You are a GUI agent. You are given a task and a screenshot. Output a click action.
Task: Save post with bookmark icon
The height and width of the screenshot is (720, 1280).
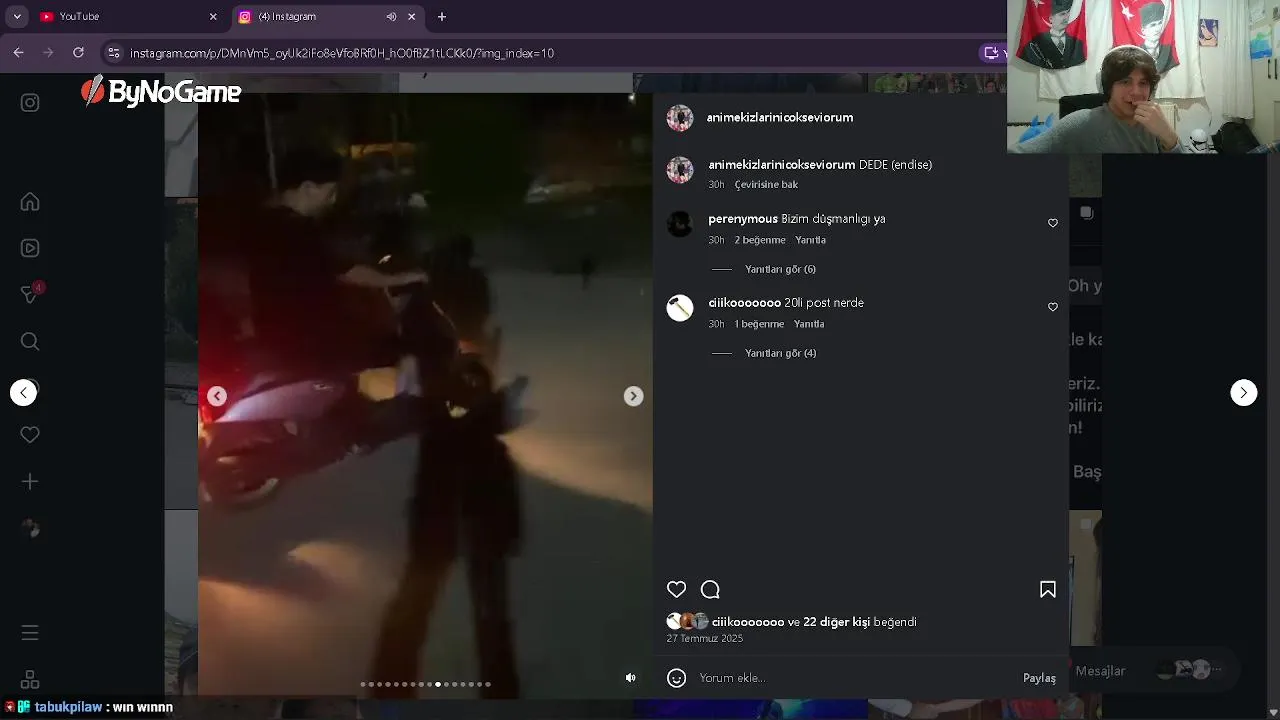[x=1048, y=590]
